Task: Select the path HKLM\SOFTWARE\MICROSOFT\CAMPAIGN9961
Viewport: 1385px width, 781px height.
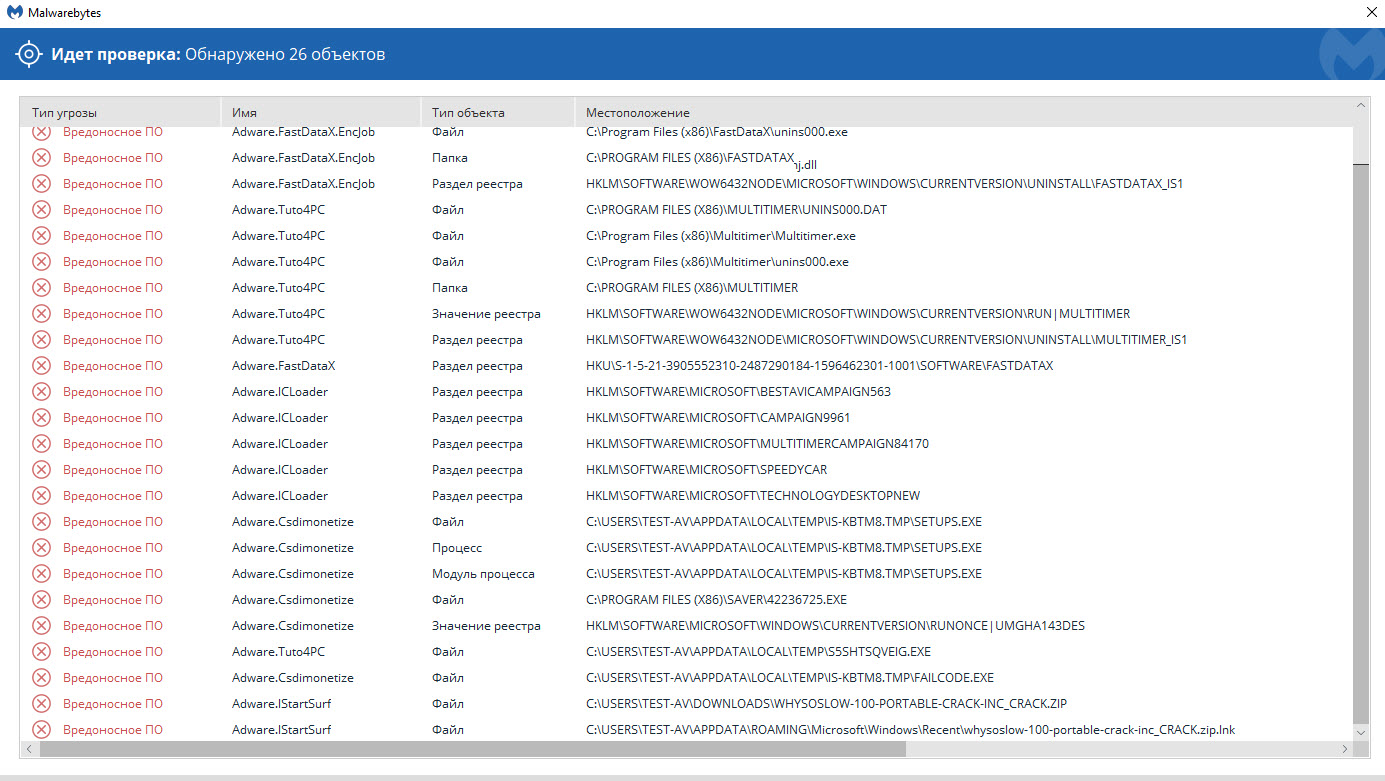Action: pos(718,418)
